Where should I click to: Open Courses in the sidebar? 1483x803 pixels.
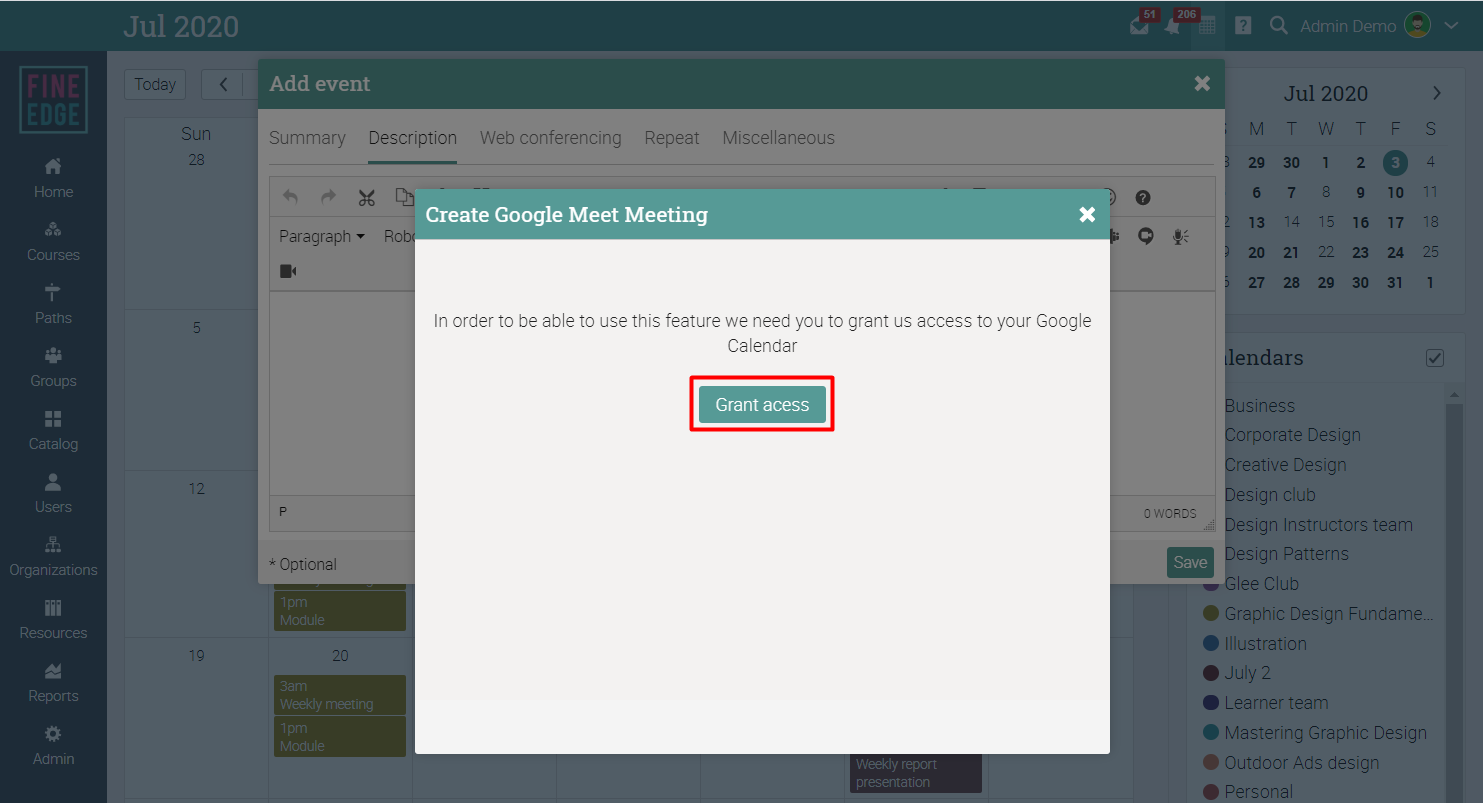[53, 241]
